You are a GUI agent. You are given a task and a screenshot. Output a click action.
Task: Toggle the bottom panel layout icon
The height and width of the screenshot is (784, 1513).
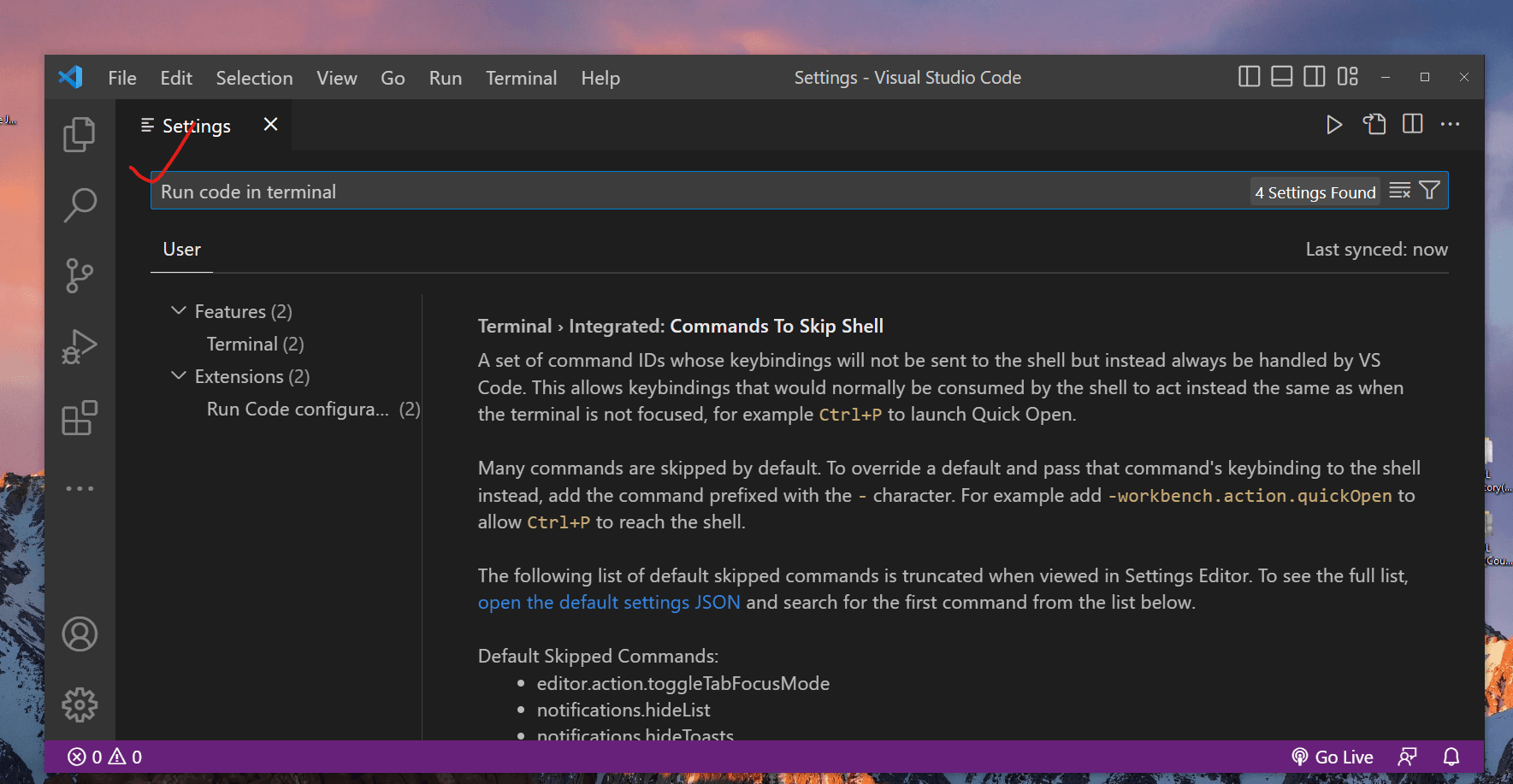tap(1281, 77)
